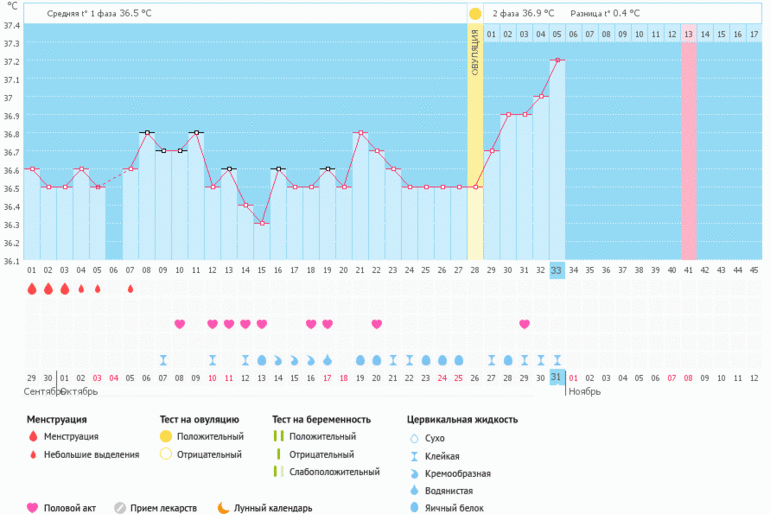The width and height of the screenshot is (770, 514).
Task: Click the Половой акт heart in the legend
Action: click(32, 507)
